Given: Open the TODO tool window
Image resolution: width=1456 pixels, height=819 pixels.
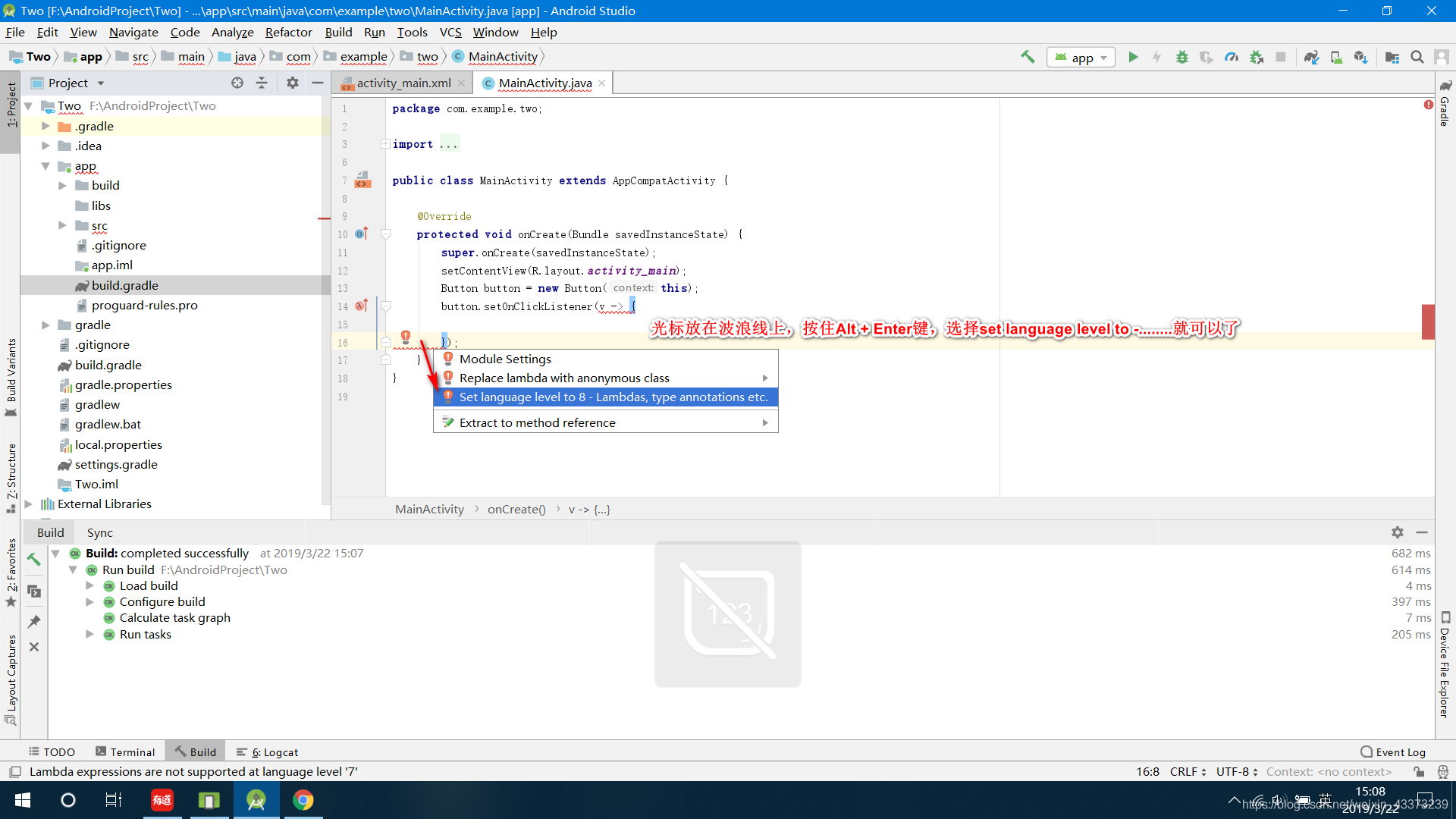Looking at the screenshot, I should point(52,752).
